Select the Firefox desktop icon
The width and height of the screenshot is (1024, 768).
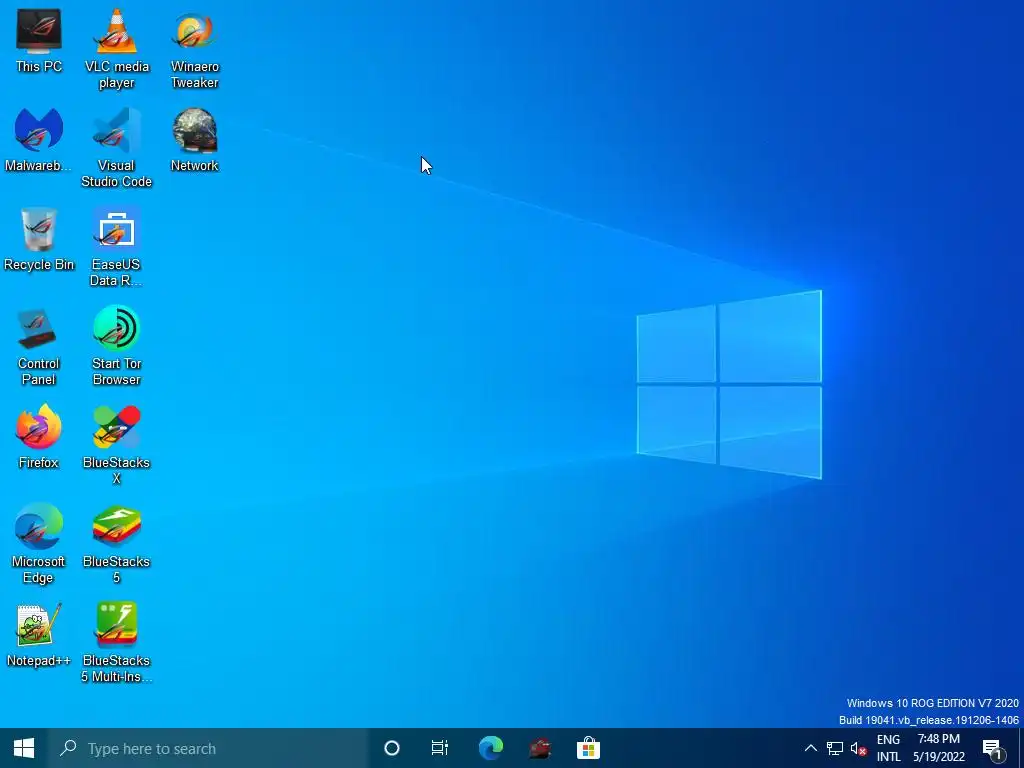pyautogui.click(x=39, y=438)
